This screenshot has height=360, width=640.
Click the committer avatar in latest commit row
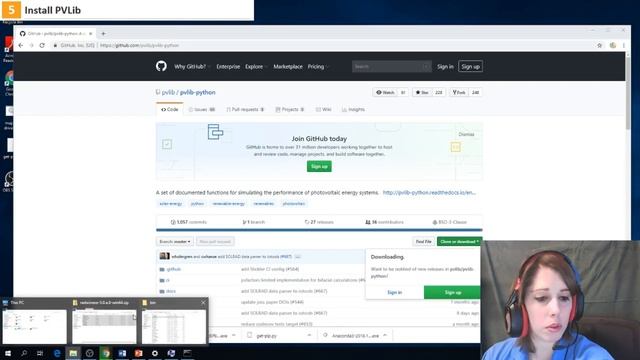click(x=164, y=256)
